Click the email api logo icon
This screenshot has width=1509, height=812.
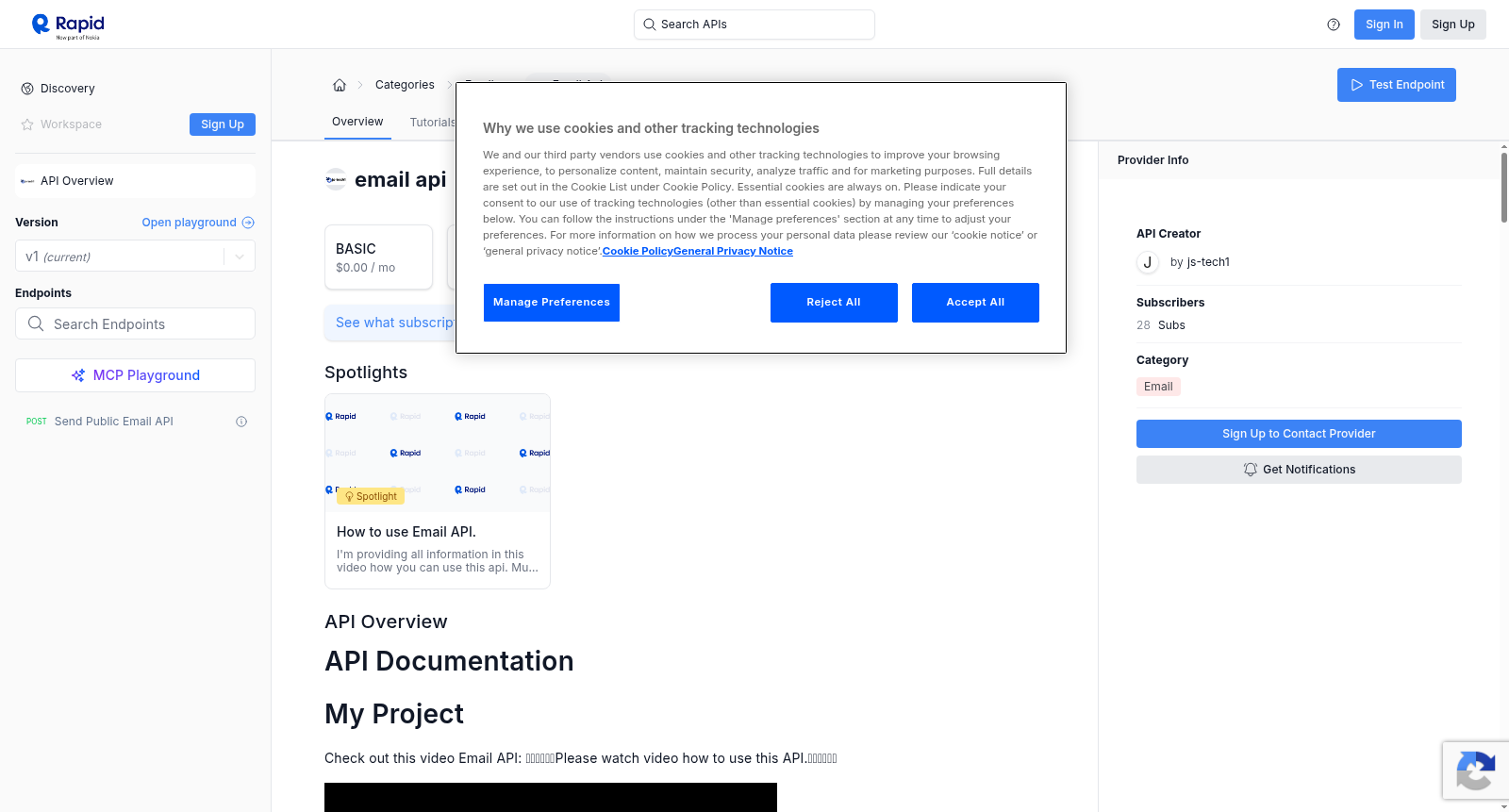(336, 179)
